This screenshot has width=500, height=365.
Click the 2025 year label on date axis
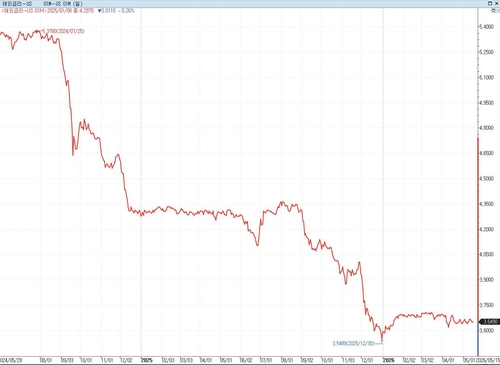pos(147,360)
